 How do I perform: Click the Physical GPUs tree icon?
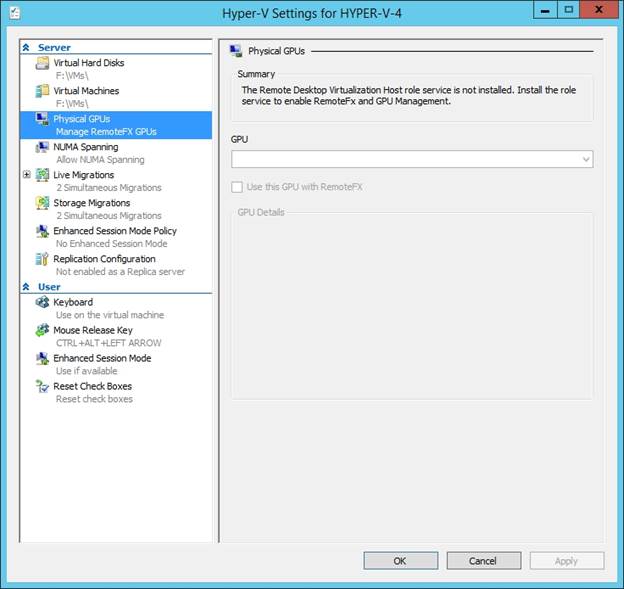[x=42, y=119]
